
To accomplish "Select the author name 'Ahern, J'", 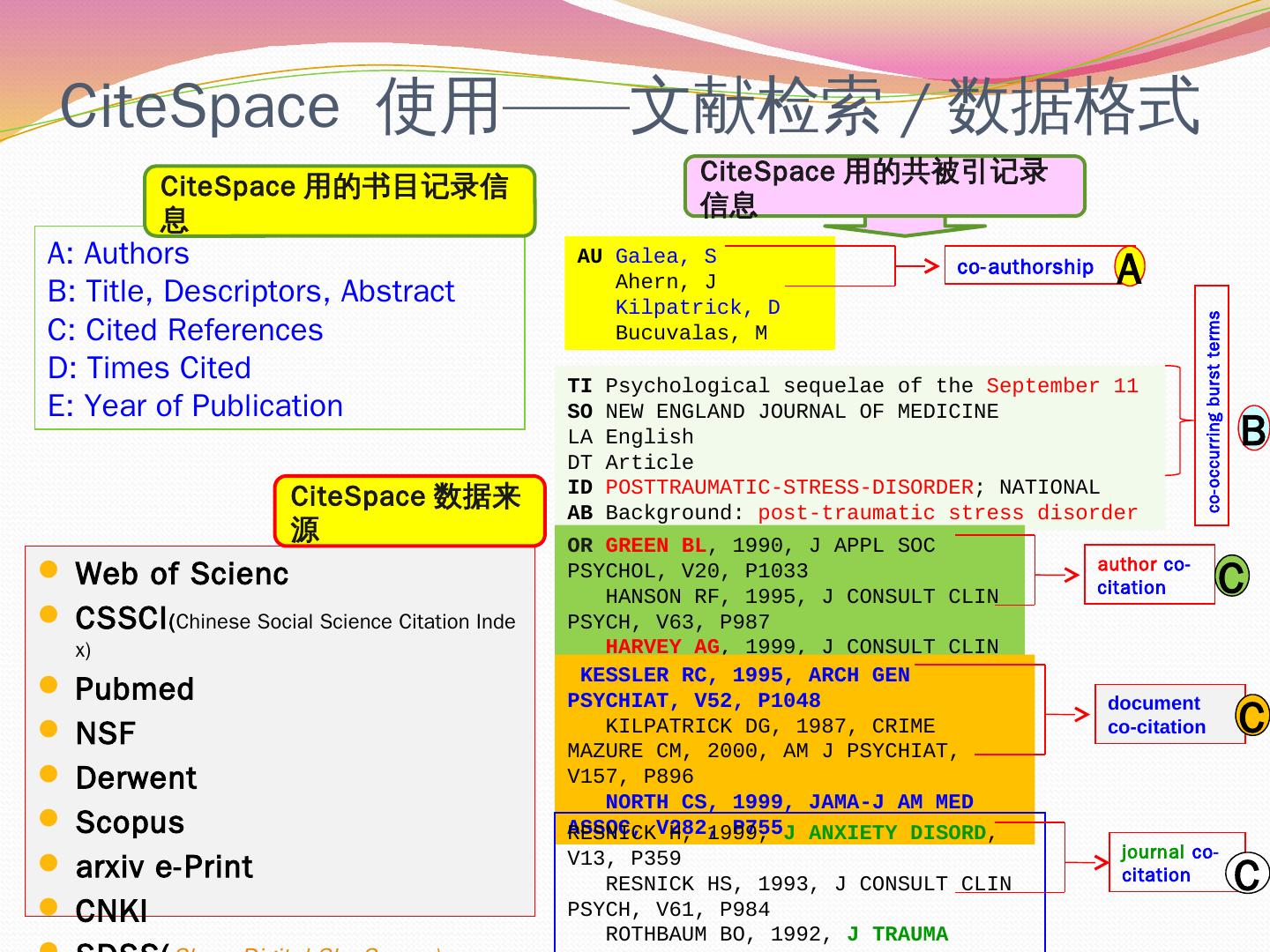I will (x=666, y=282).
